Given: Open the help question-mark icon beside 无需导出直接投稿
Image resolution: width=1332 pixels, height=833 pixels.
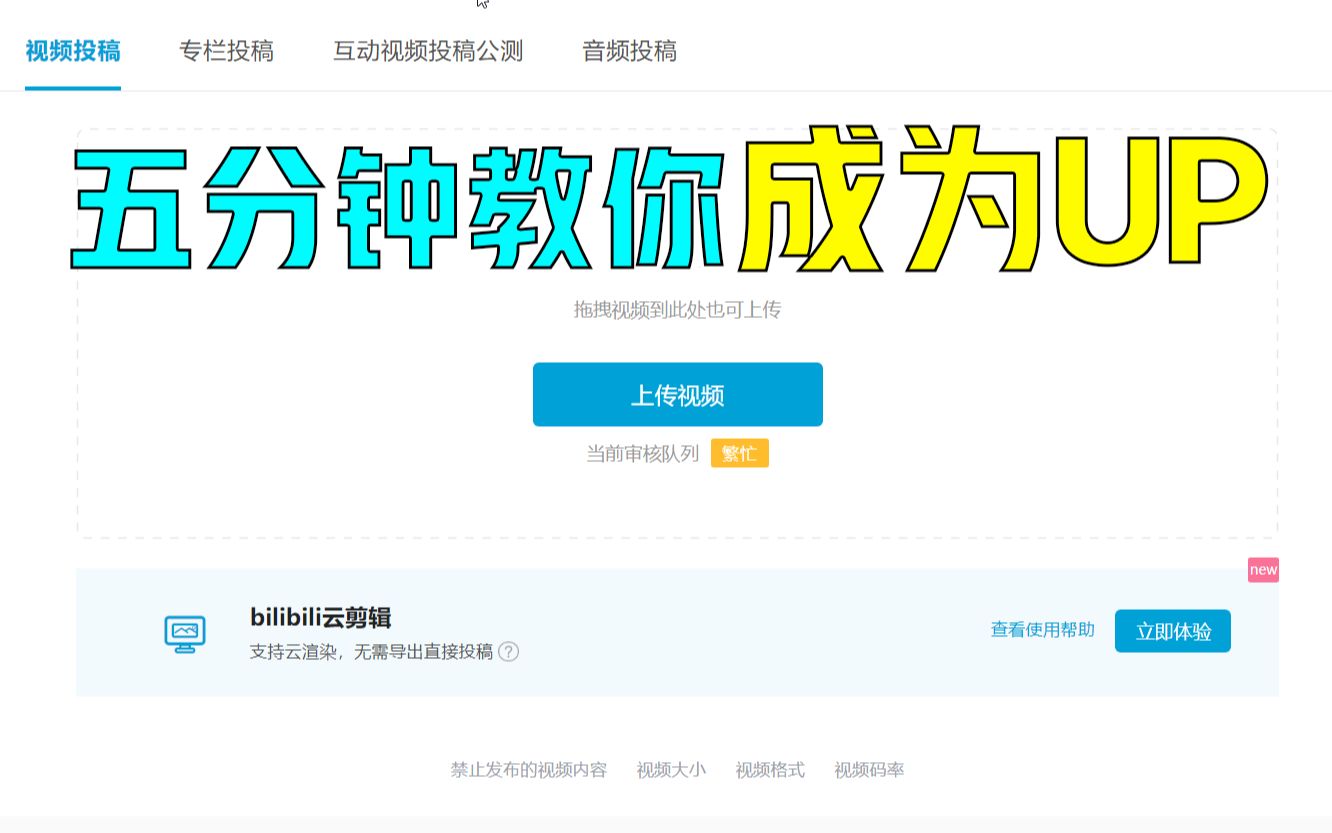Looking at the screenshot, I should [x=508, y=652].
